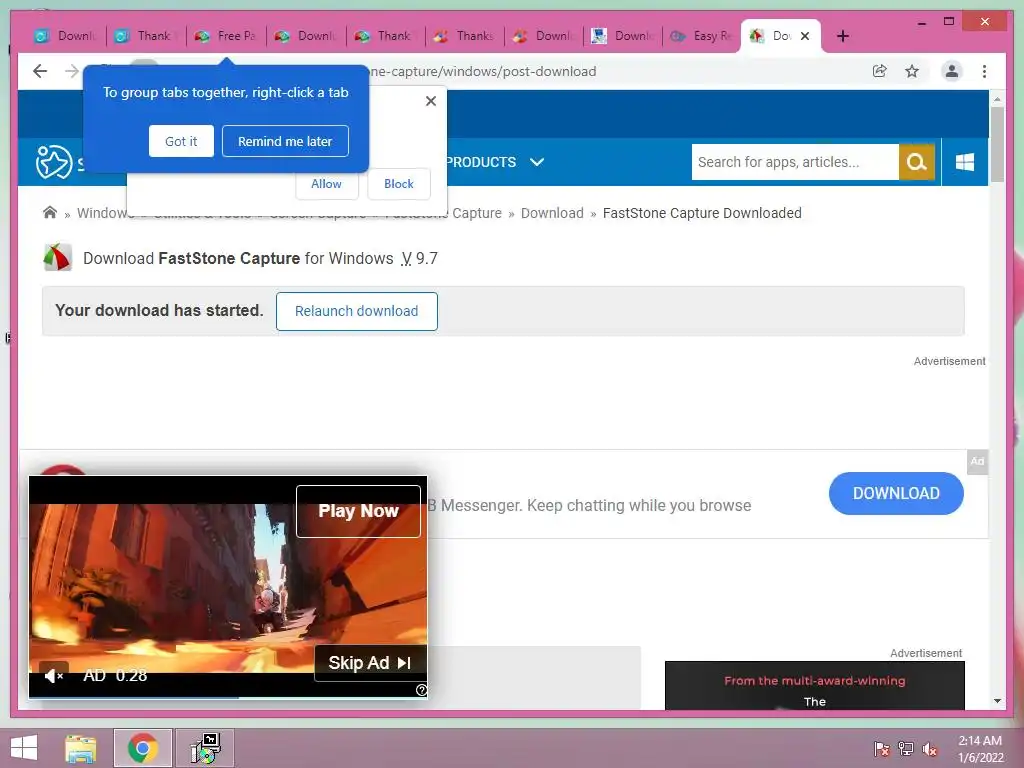Switch to the Easy Re tab
This screenshot has height=768, width=1024.
[x=701, y=36]
